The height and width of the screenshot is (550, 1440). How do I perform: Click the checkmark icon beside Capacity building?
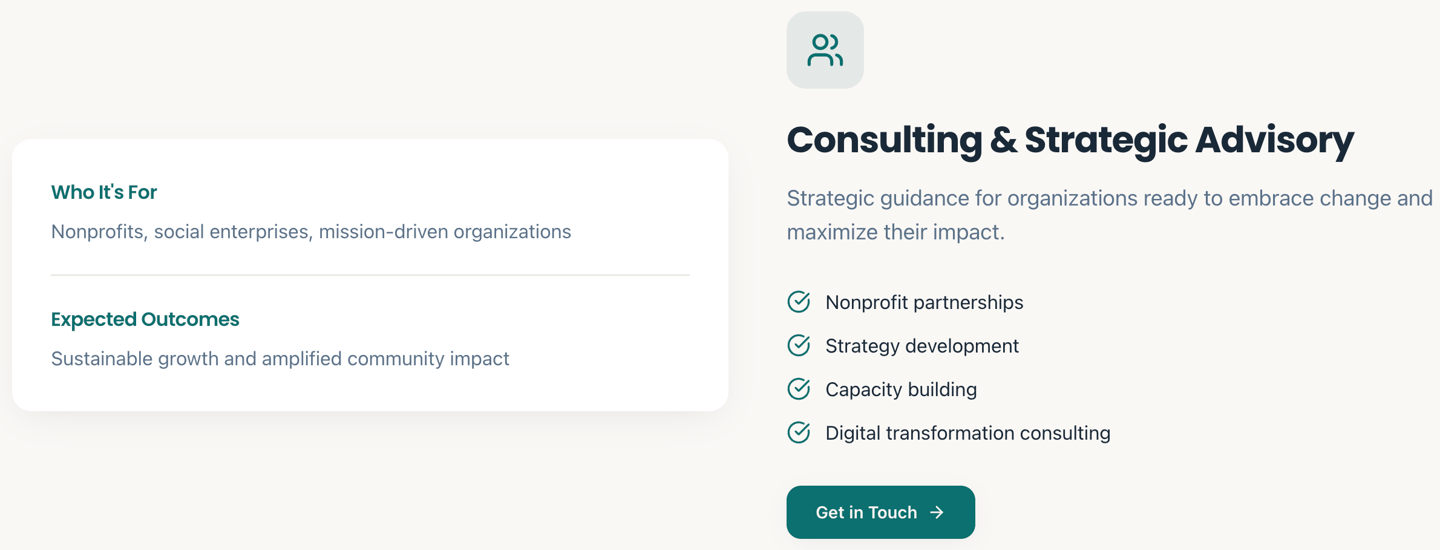click(799, 389)
